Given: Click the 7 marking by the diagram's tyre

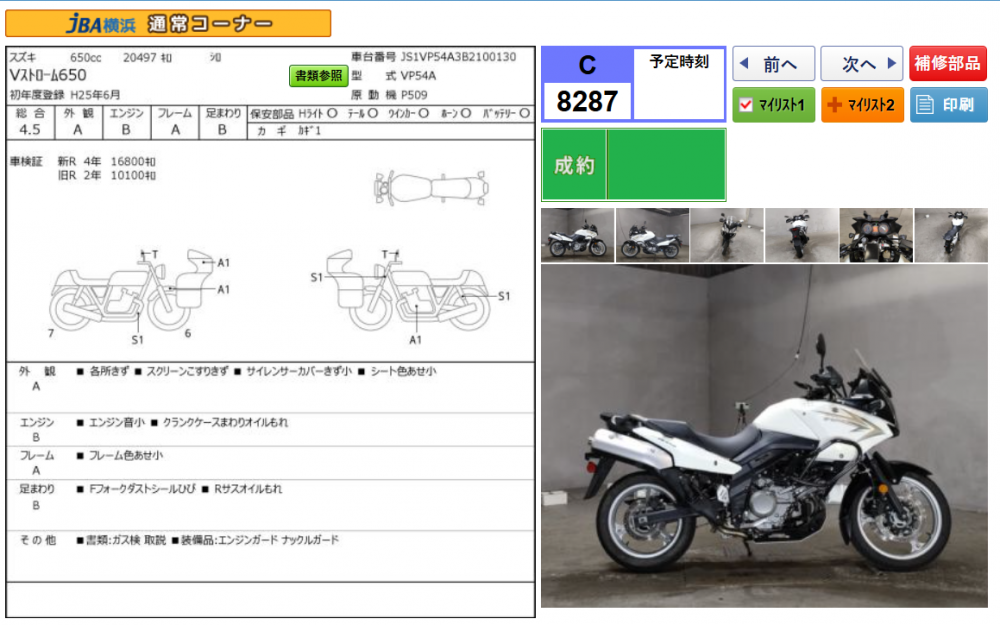Looking at the screenshot, I should click(x=51, y=333).
